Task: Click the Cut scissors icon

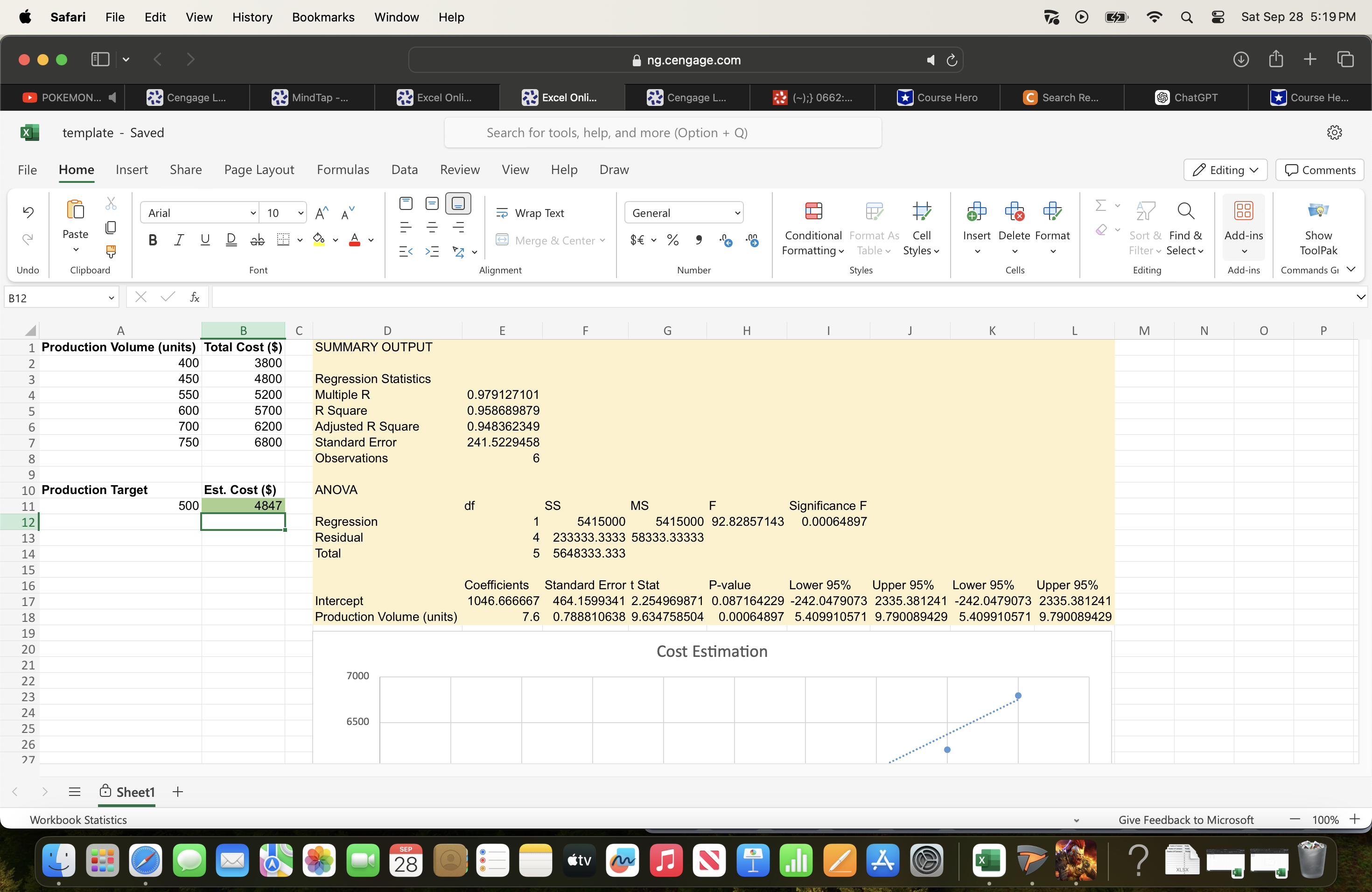Action: (x=111, y=203)
